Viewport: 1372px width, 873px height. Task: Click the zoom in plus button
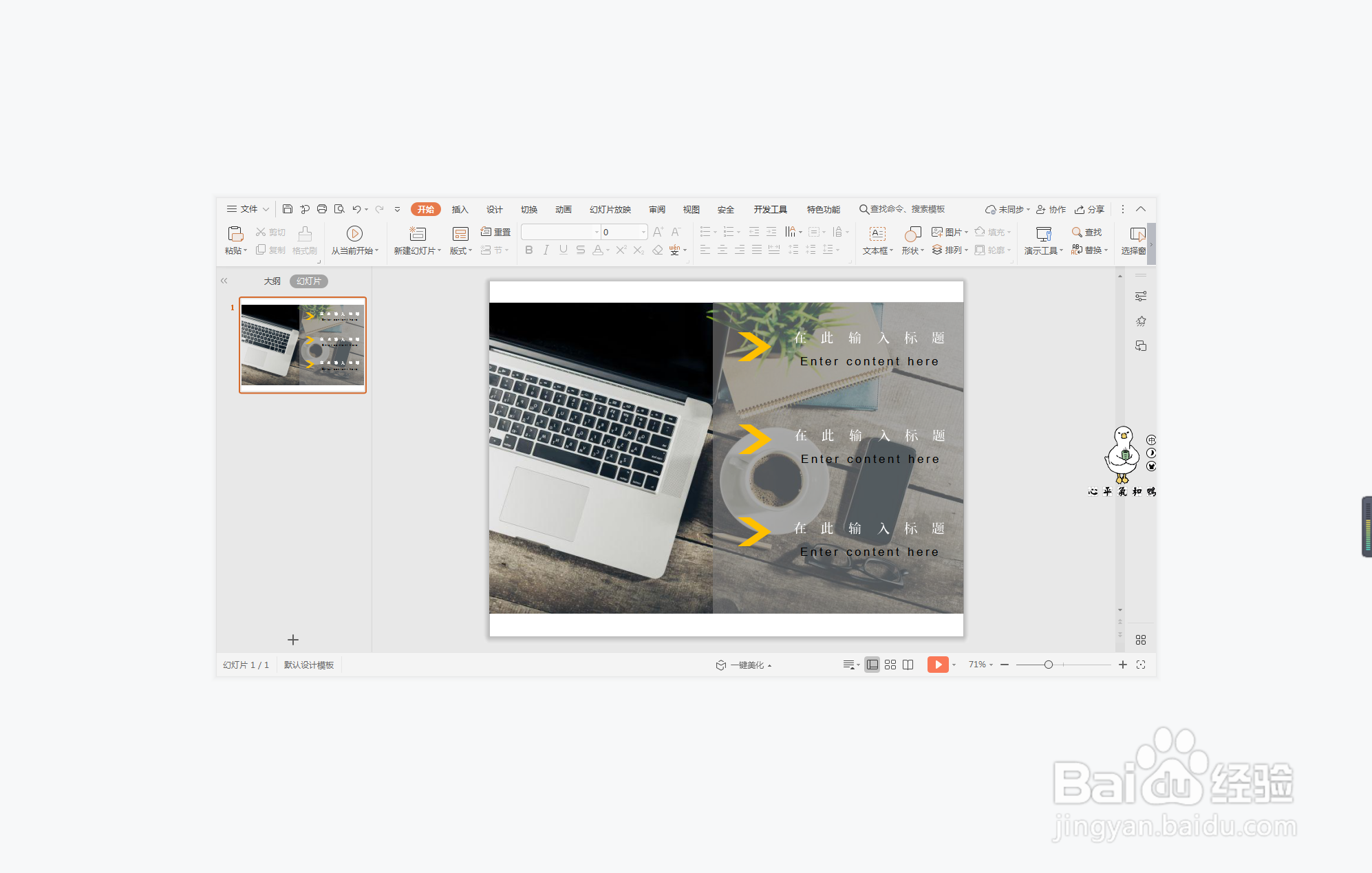1123,665
